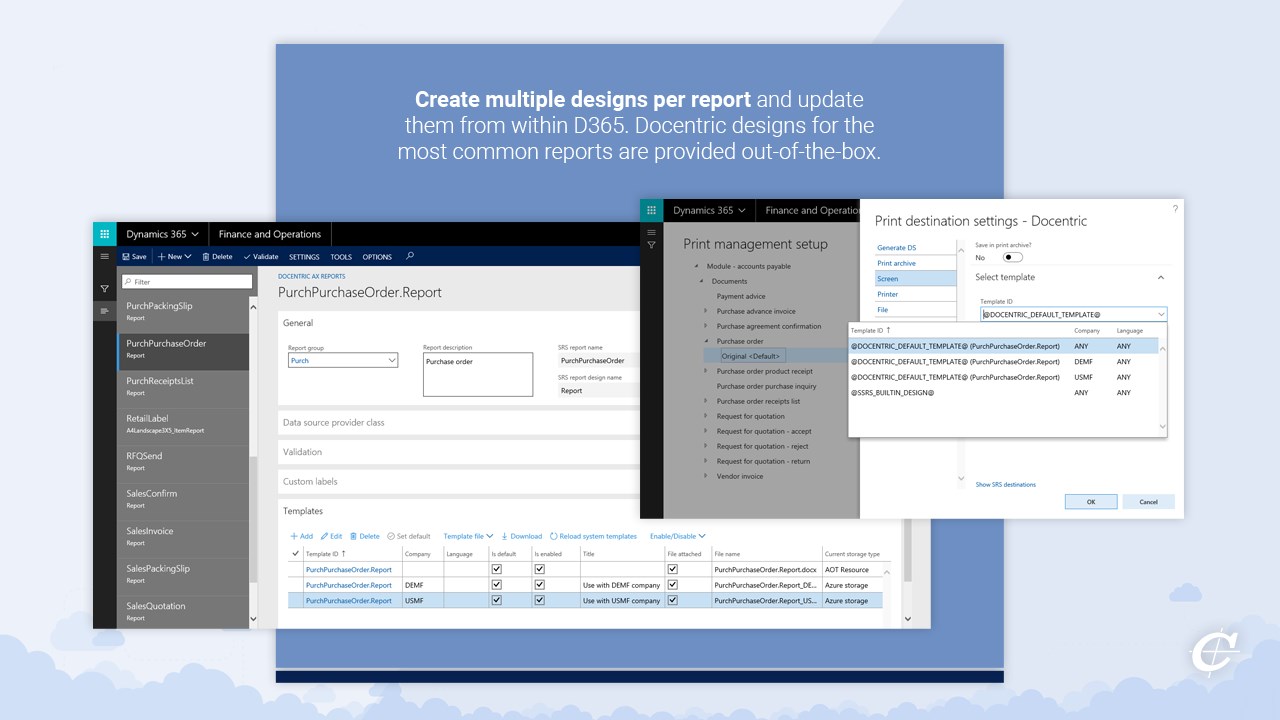Toggle hamburger navigation in Print management window
Screen dimensions: 1280x720
tap(651, 231)
